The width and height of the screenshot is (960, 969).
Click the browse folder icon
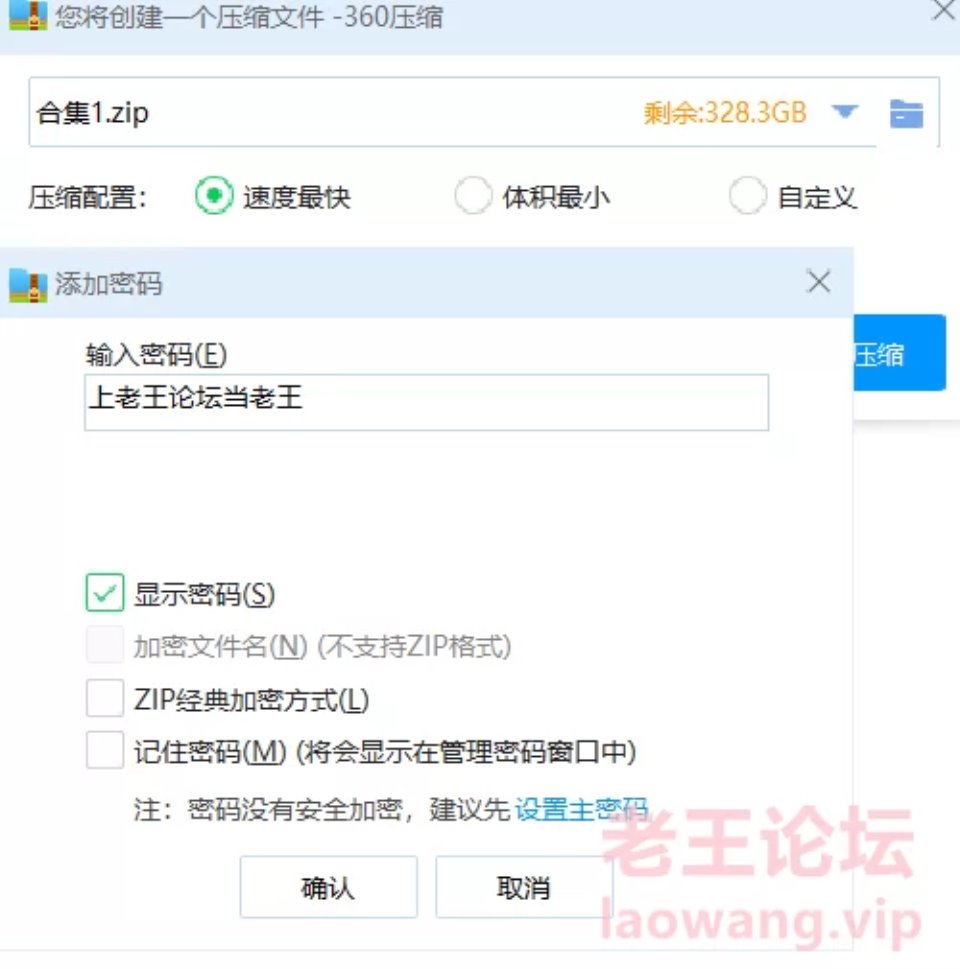[906, 114]
